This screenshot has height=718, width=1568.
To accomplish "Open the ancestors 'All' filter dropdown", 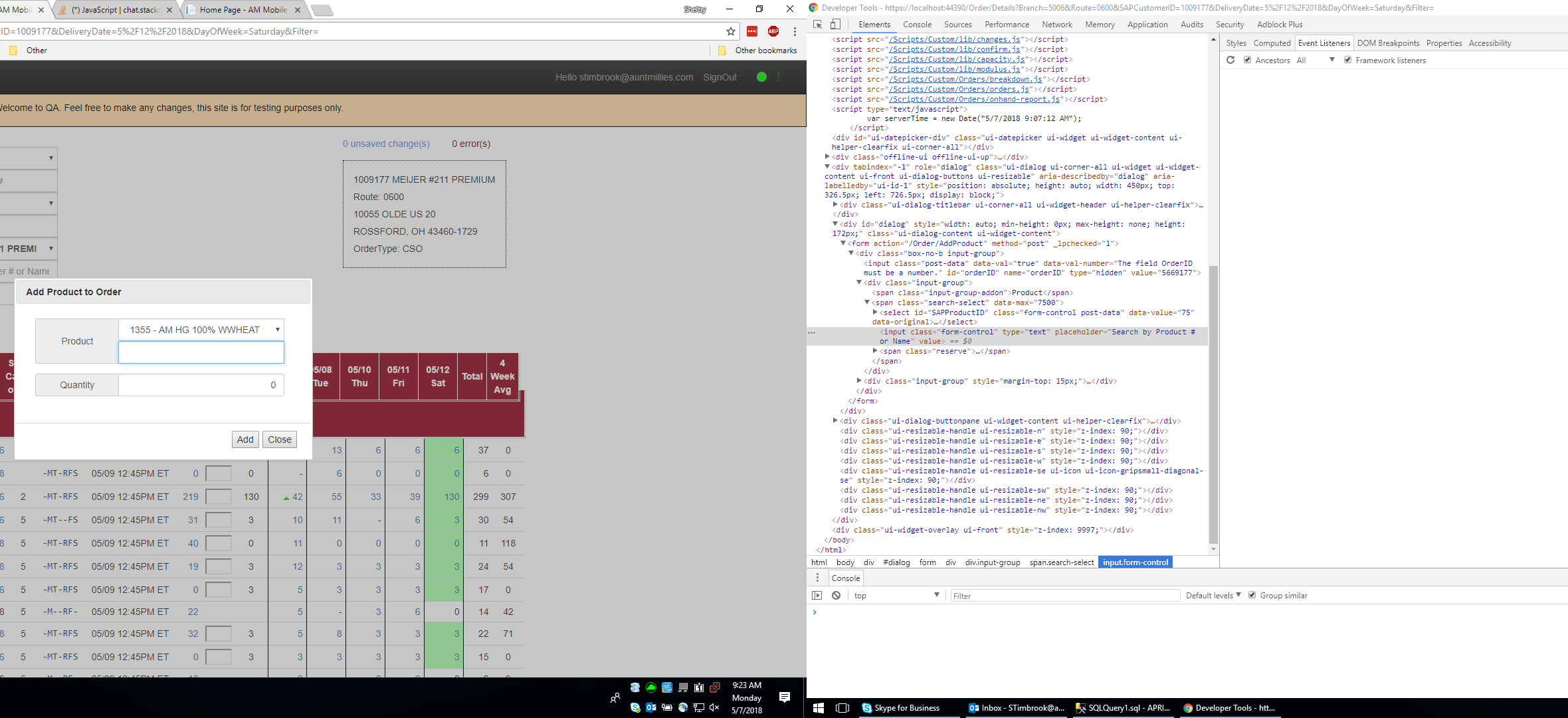I will pos(1316,60).
